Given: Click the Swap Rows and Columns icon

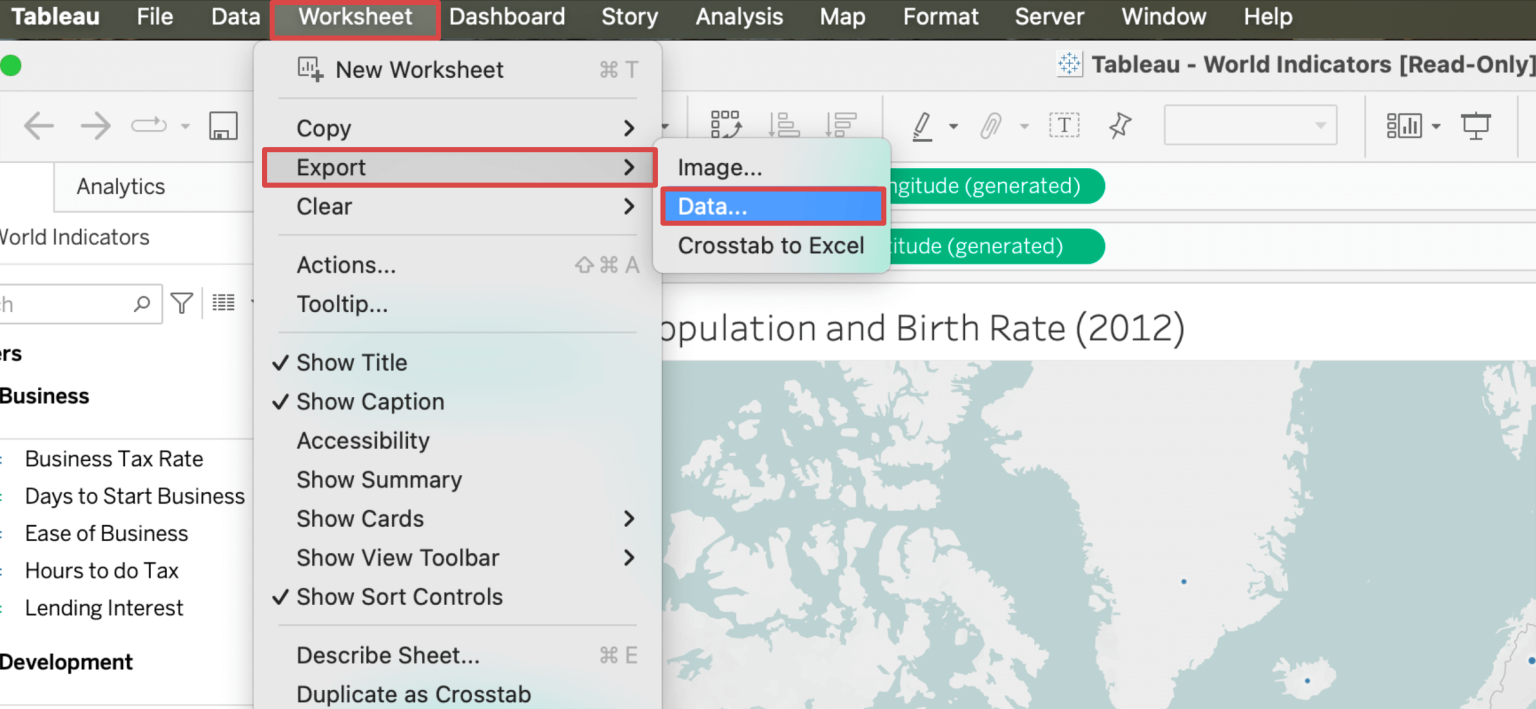Looking at the screenshot, I should (726, 125).
